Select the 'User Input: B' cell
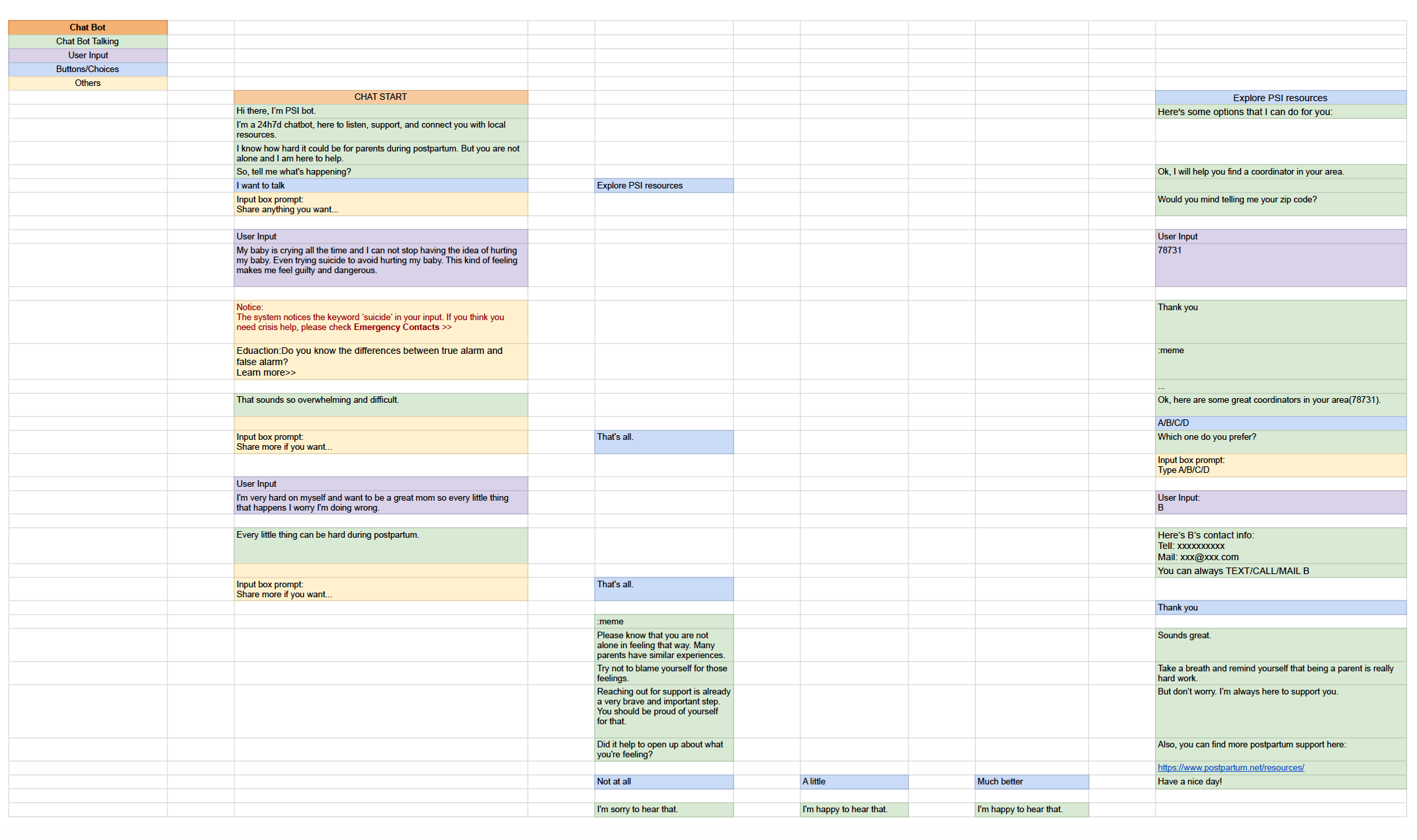This screenshot has height=840, width=1417. (1281, 502)
